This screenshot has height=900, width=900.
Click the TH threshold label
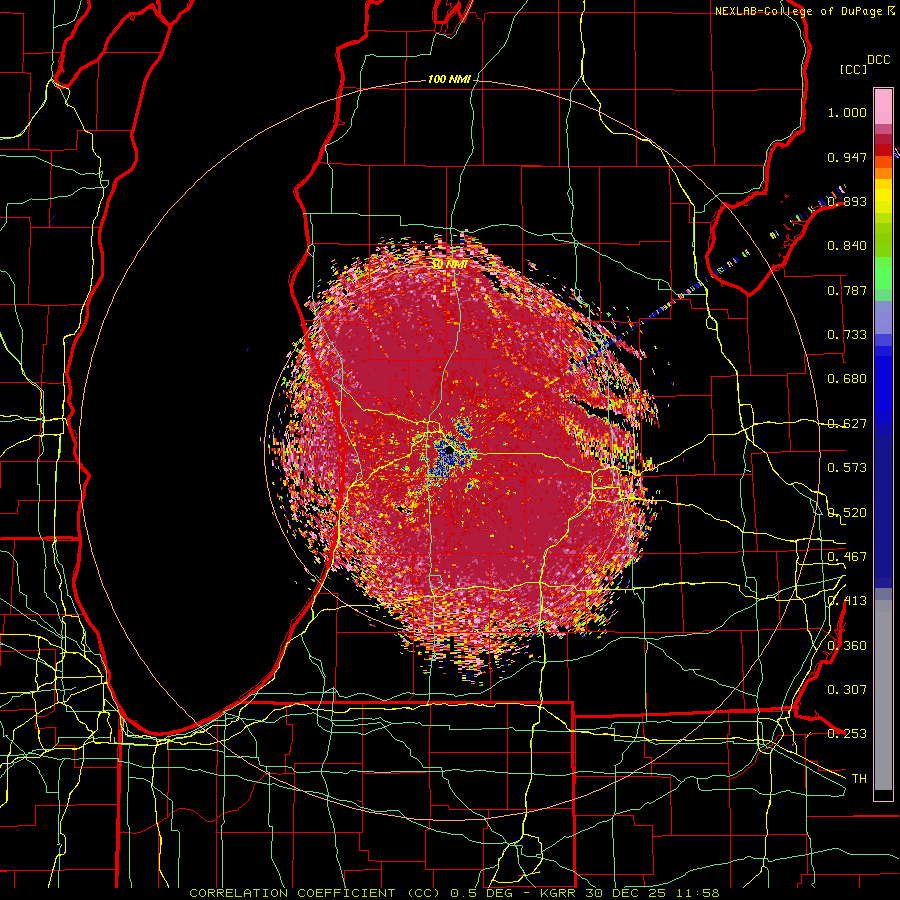[x=859, y=778]
